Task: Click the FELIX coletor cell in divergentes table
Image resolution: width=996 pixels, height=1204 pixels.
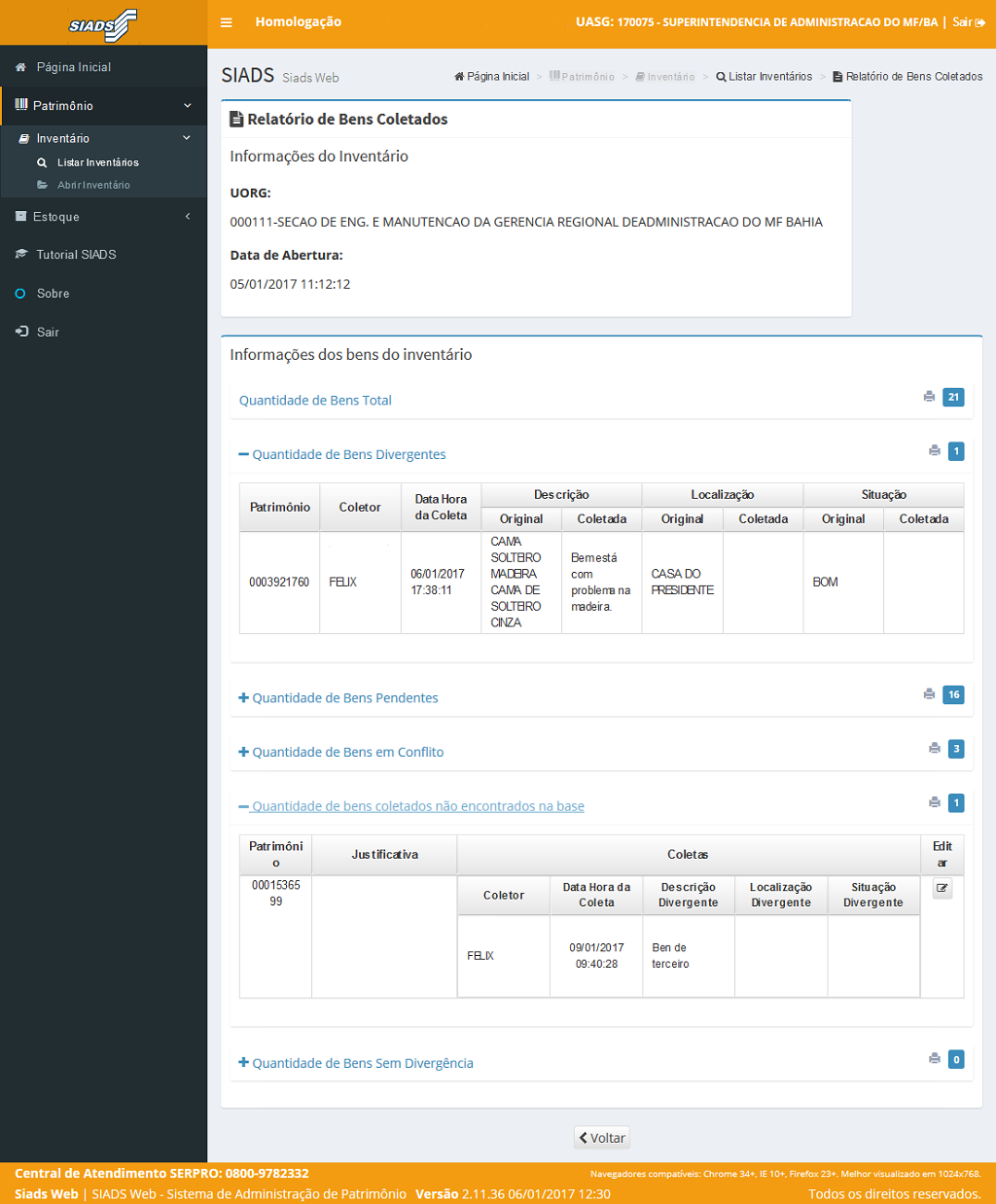Action: click(360, 583)
